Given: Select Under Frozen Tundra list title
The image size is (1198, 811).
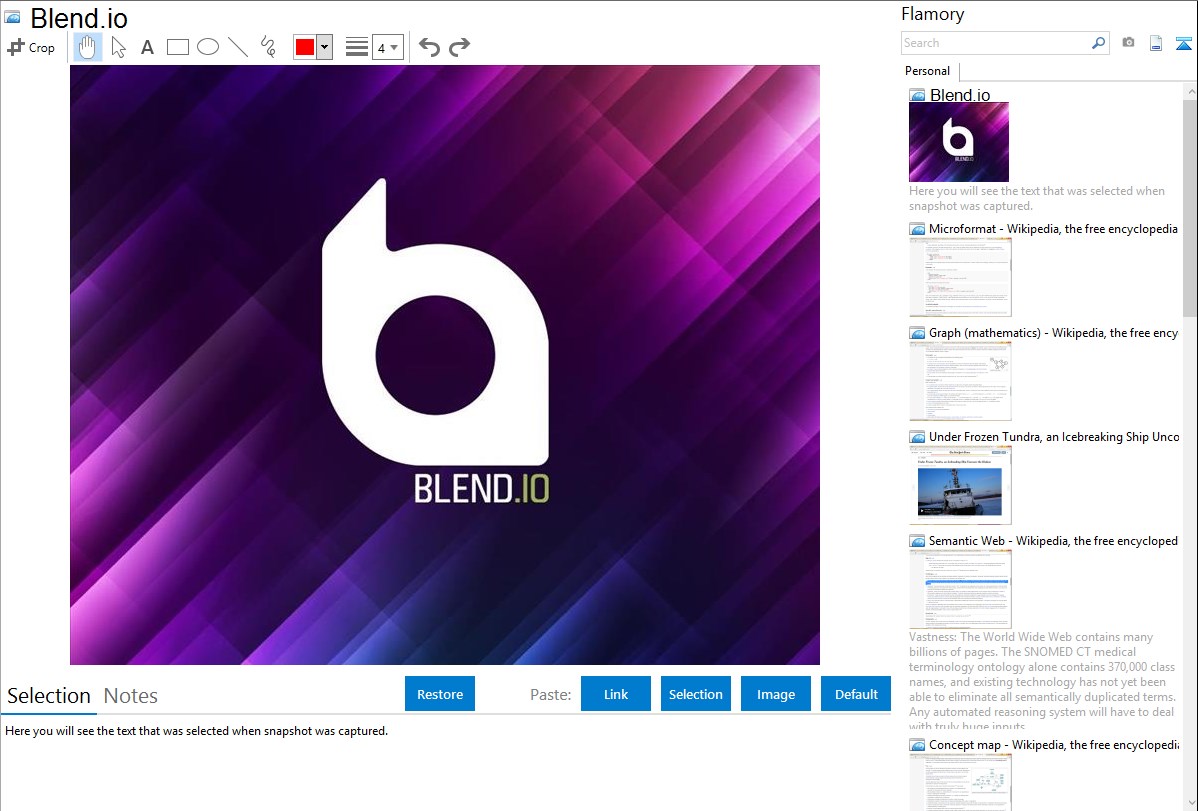Looking at the screenshot, I should pyautogui.click(x=1054, y=436).
